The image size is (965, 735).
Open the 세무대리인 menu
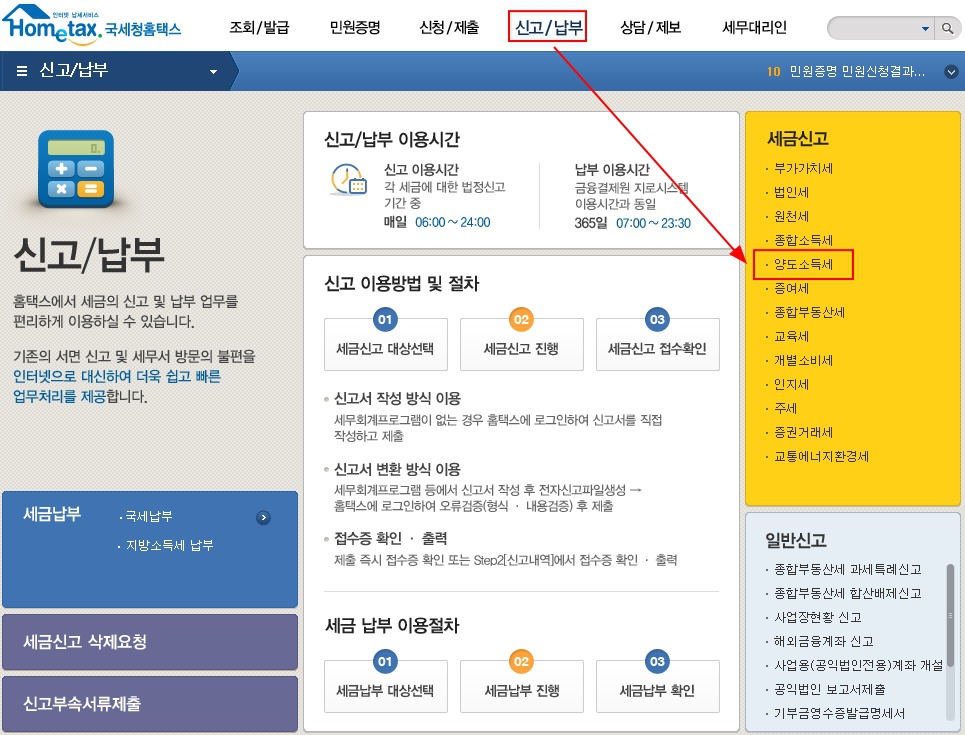(x=754, y=28)
